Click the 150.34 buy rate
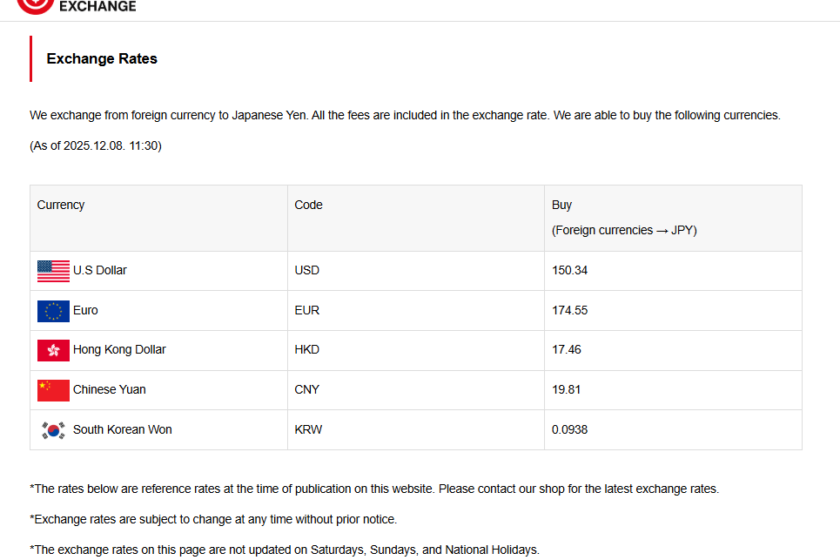 [x=570, y=270]
